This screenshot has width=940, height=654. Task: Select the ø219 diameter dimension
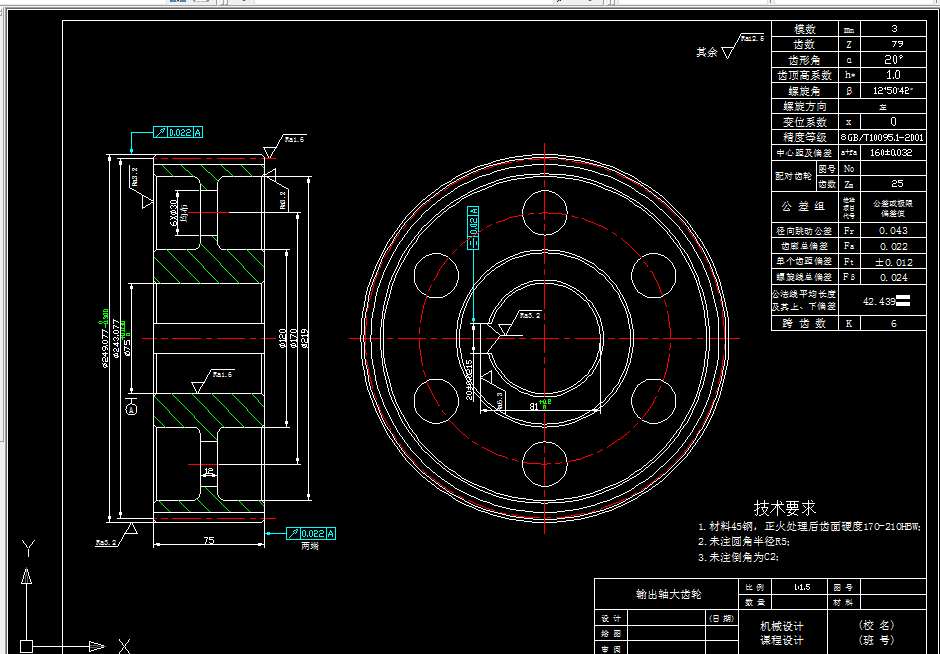pos(305,339)
